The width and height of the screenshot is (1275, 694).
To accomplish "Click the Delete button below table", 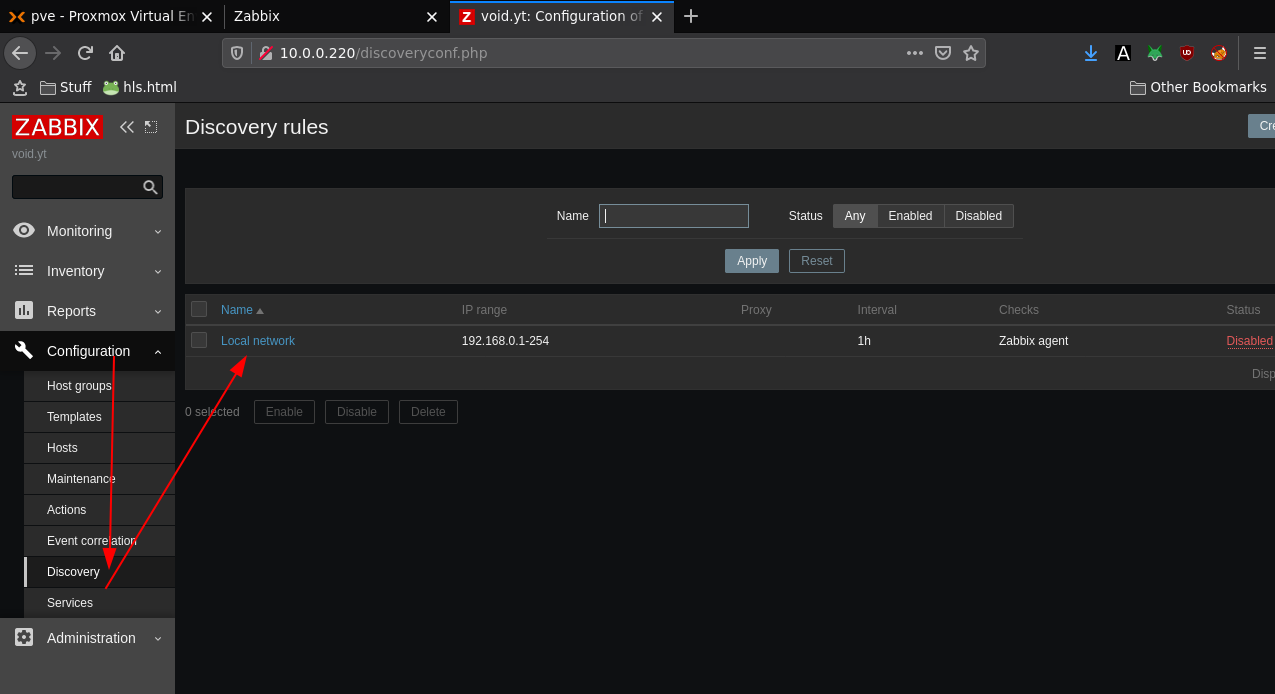I will [x=428, y=412].
